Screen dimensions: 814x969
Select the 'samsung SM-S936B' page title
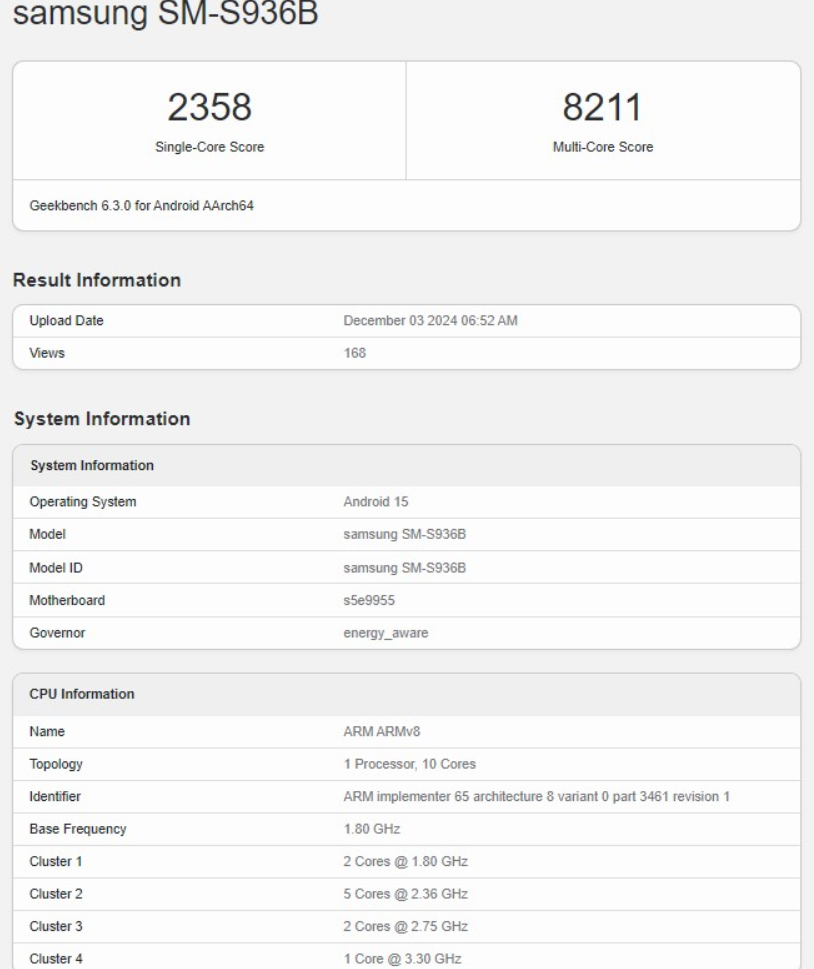click(166, 12)
